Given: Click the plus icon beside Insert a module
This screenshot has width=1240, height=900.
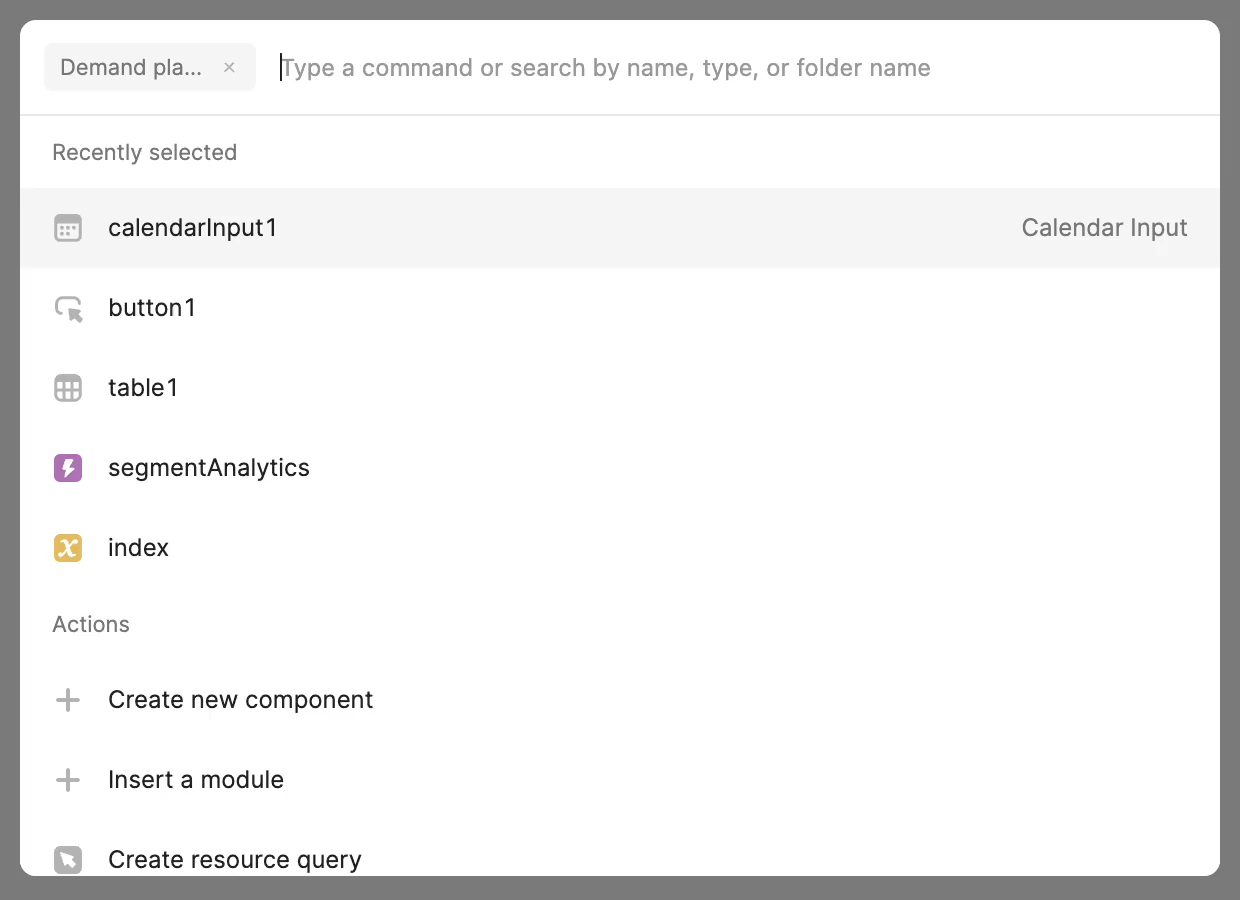Looking at the screenshot, I should (x=67, y=780).
